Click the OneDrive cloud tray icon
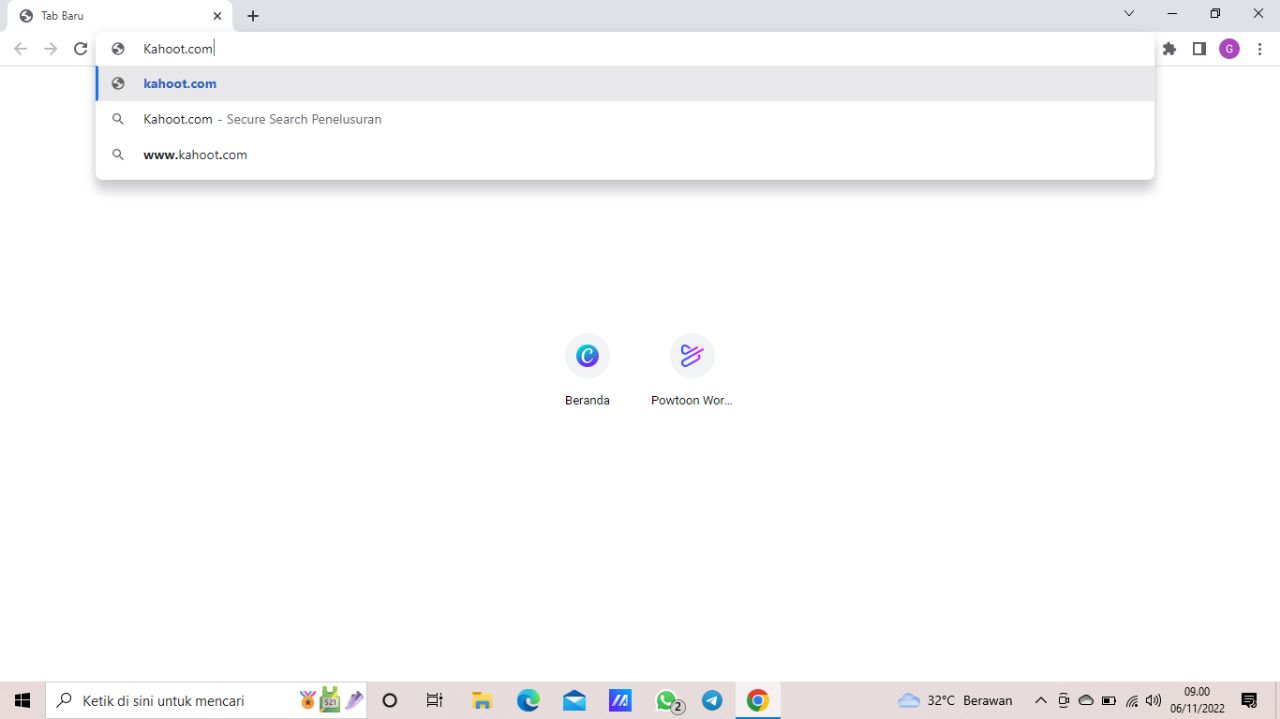 [x=1086, y=701]
